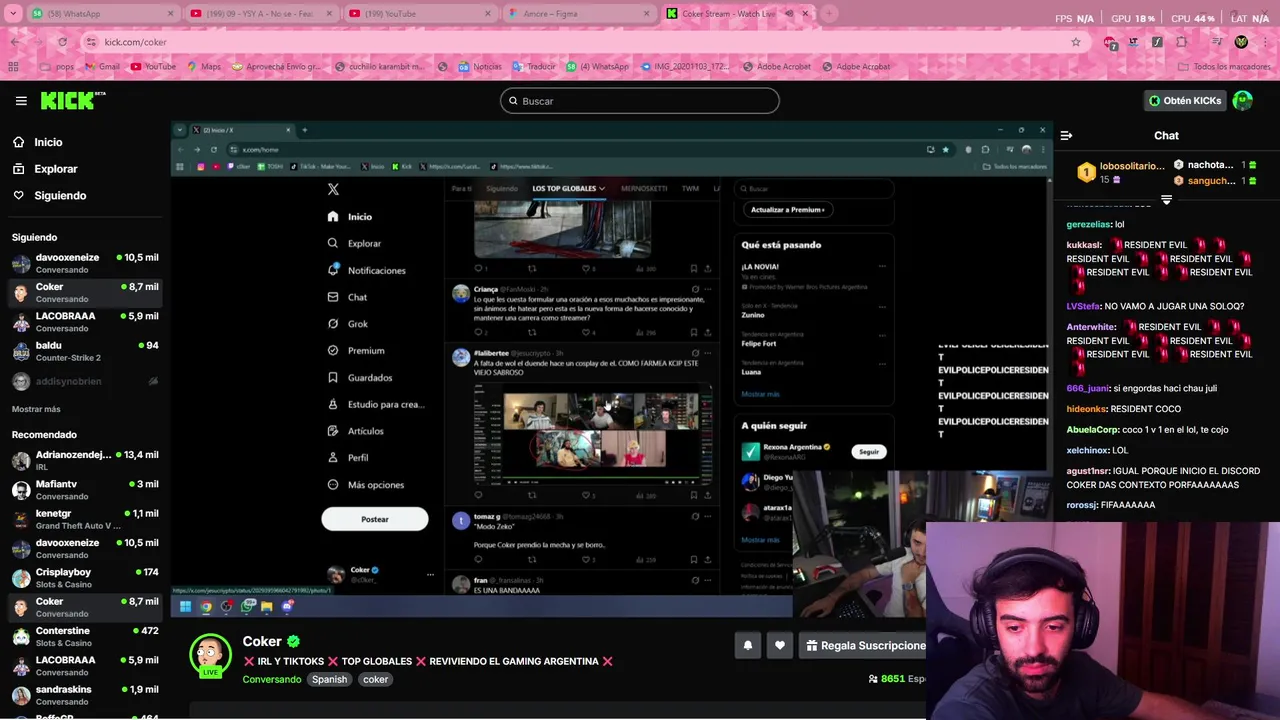Open Siguiendo in Kick sidebar
The height and width of the screenshot is (720, 1280).
tap(59, 196)
